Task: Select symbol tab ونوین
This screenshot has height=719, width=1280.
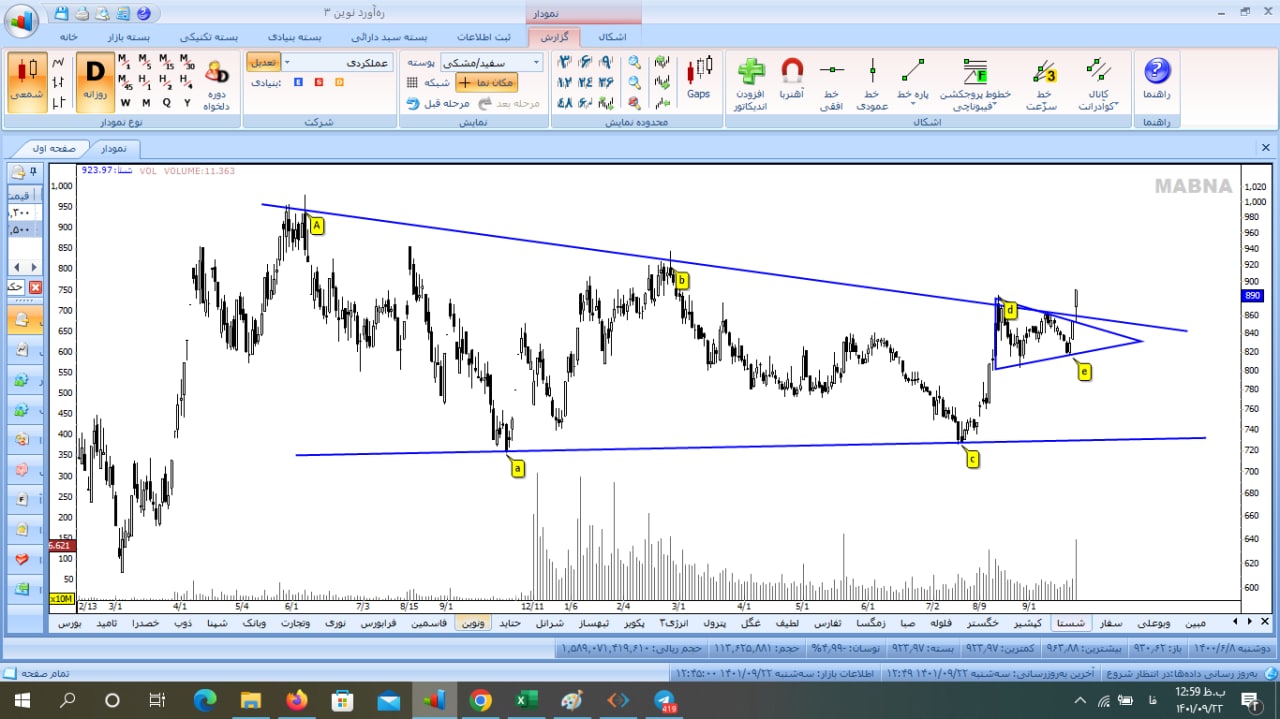Action: click(472, 622)
